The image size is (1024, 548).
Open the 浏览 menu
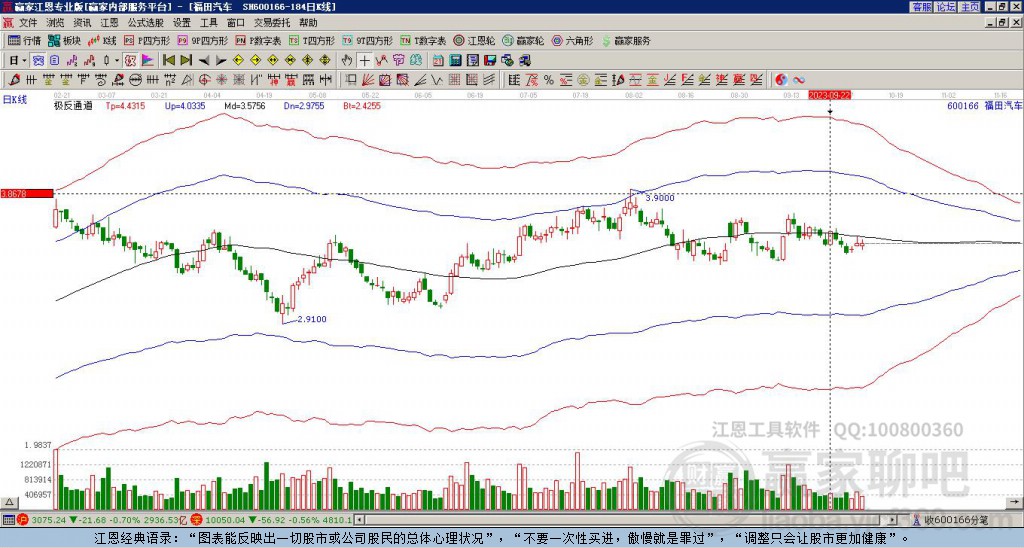click(55, 23)
